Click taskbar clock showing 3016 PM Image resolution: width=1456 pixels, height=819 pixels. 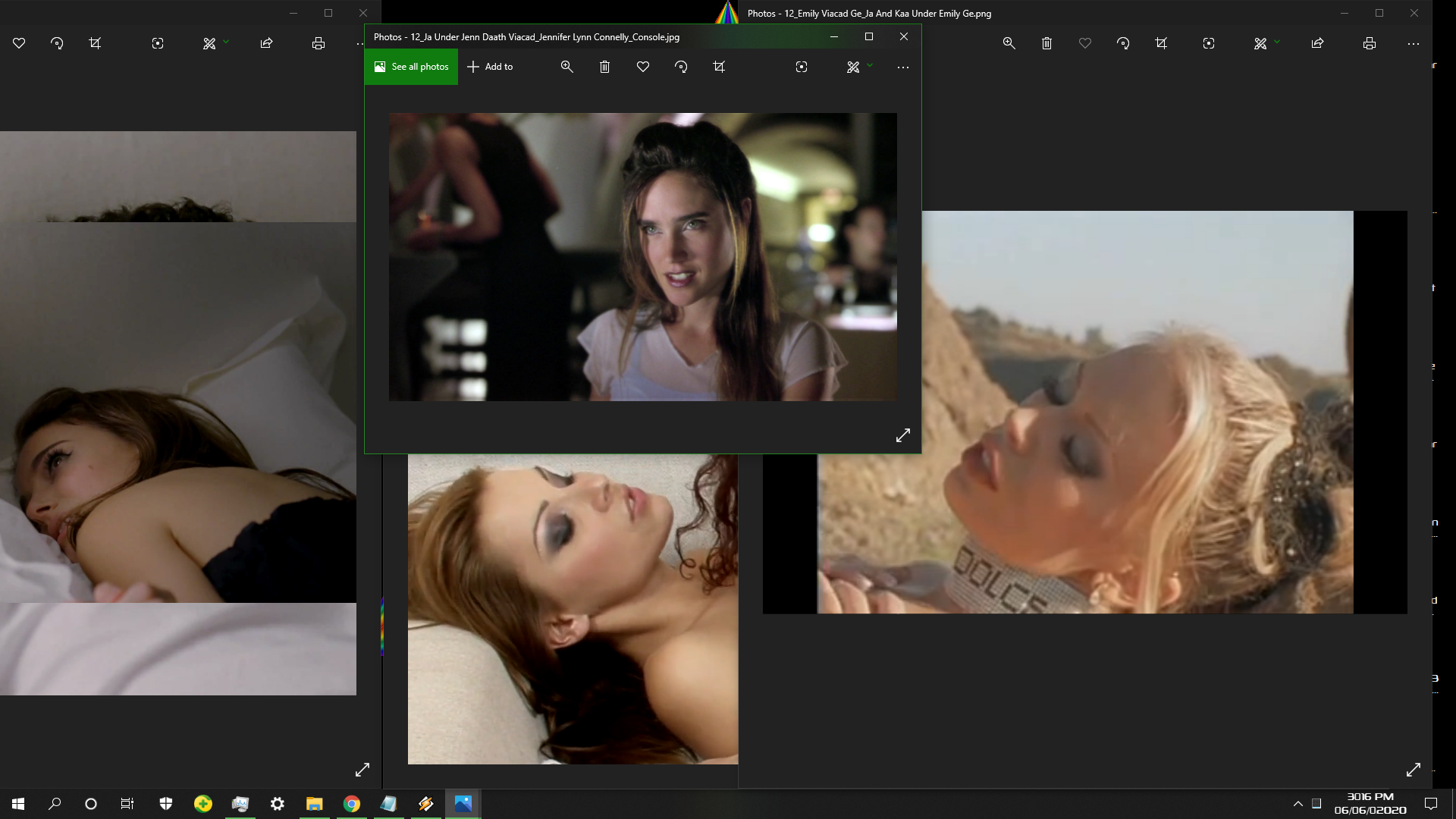click(1370, 803)
